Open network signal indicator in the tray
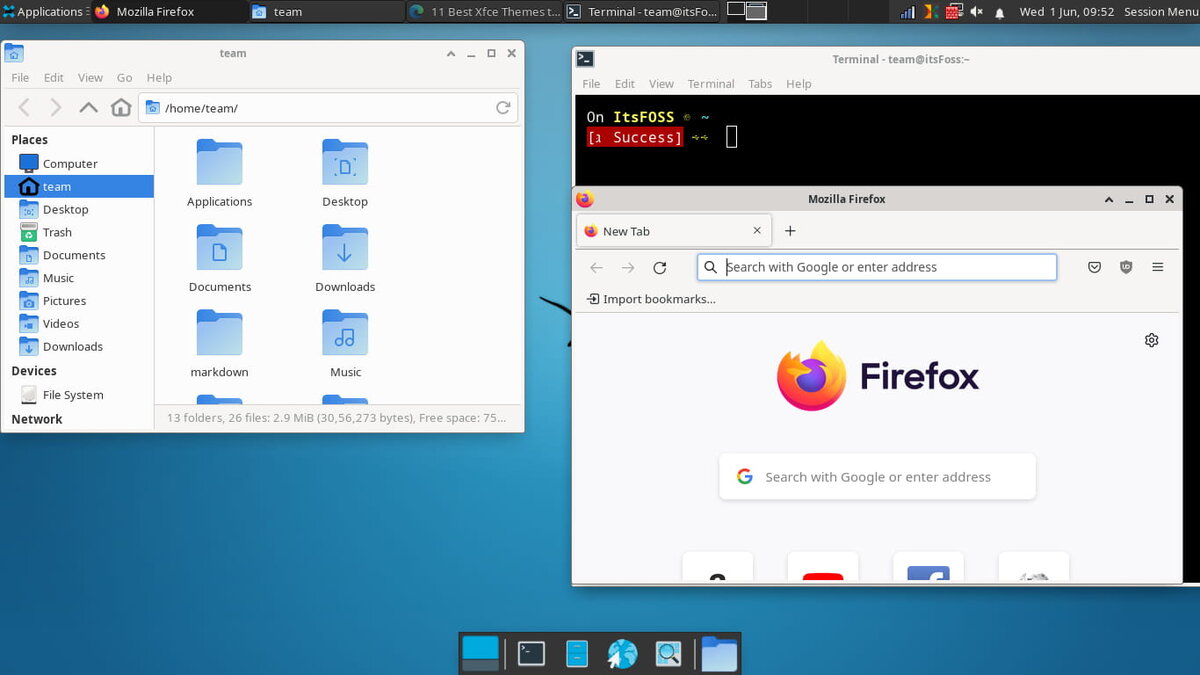The height and width of the screenshot is (675, 1200). coord(908,12)
